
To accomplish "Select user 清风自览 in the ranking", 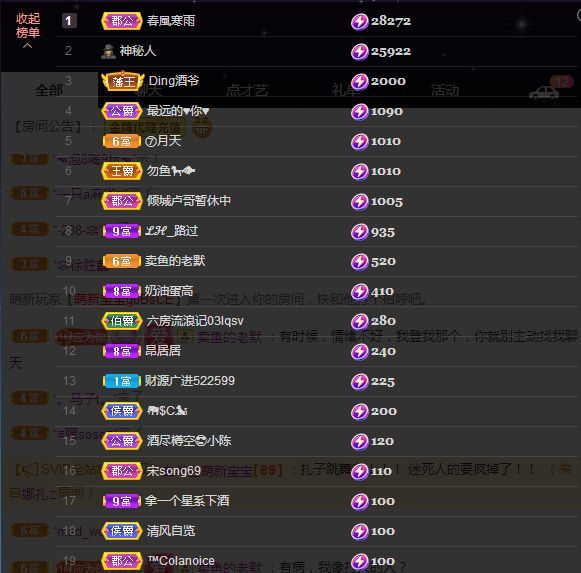I will (x=171, y=531).
